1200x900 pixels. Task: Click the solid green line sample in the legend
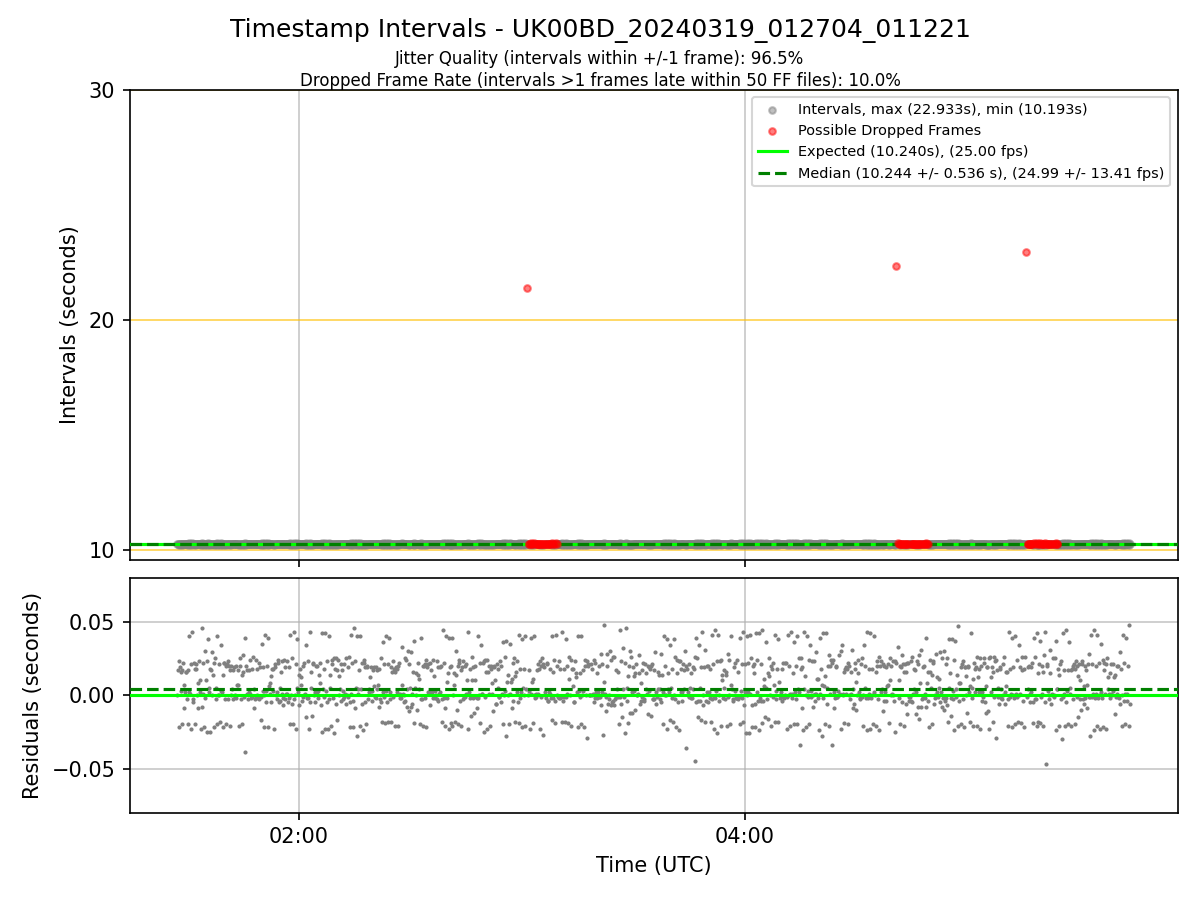pyautogui.click(x=772, y=151)
